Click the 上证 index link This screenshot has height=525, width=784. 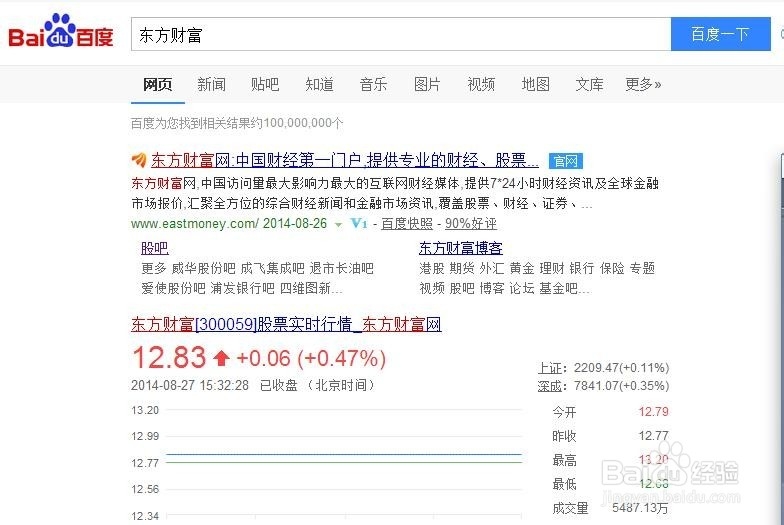pyautogui.click(x=550, y=368)
